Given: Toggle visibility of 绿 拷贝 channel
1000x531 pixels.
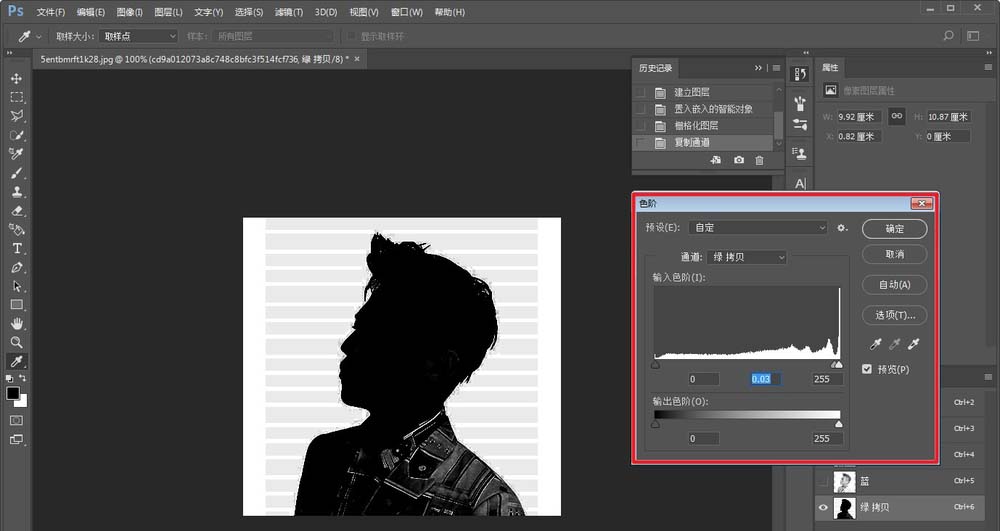Looking at the screenshot, I should click(824, 508).
